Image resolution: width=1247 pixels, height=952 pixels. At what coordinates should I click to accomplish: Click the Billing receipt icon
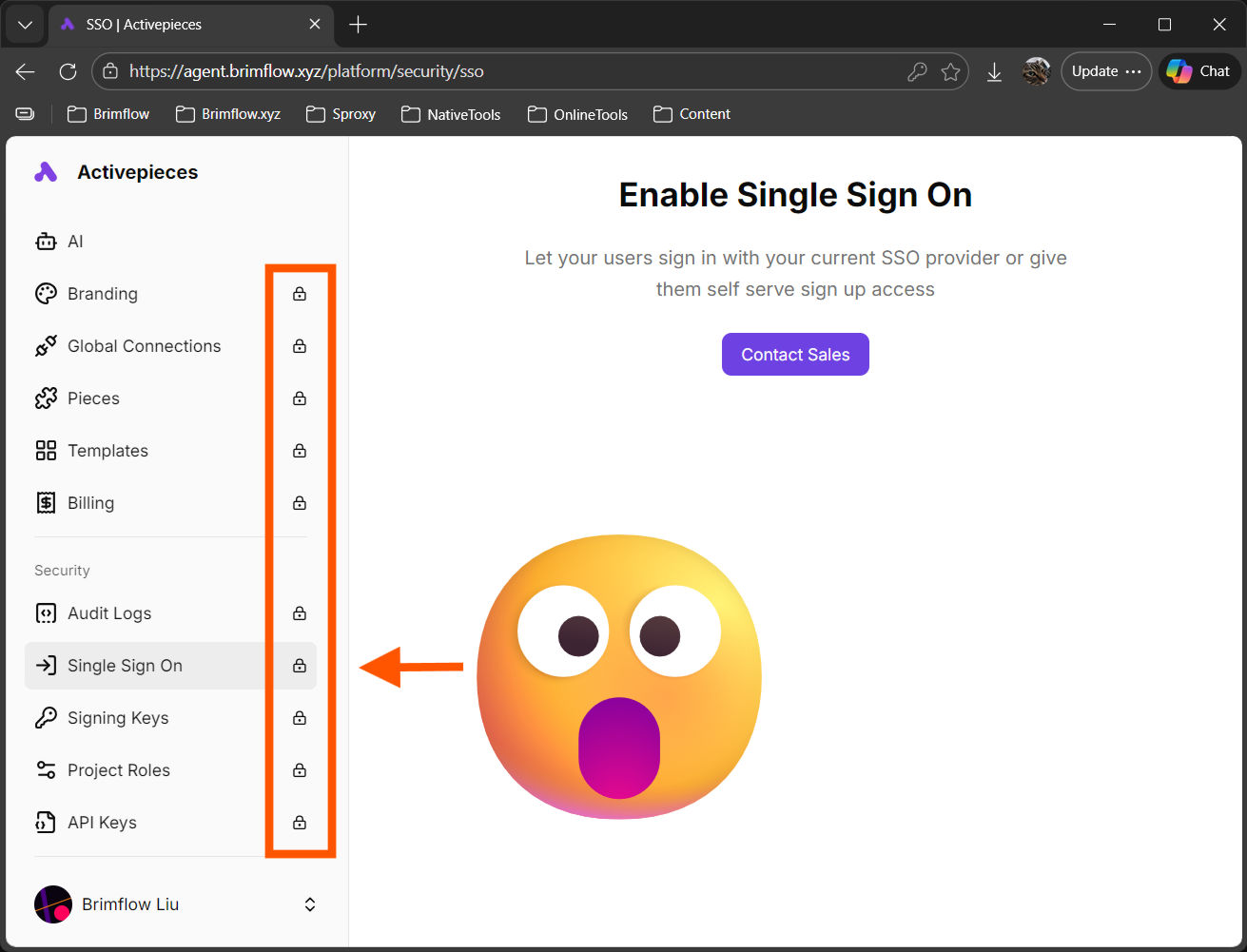(46, 503)
